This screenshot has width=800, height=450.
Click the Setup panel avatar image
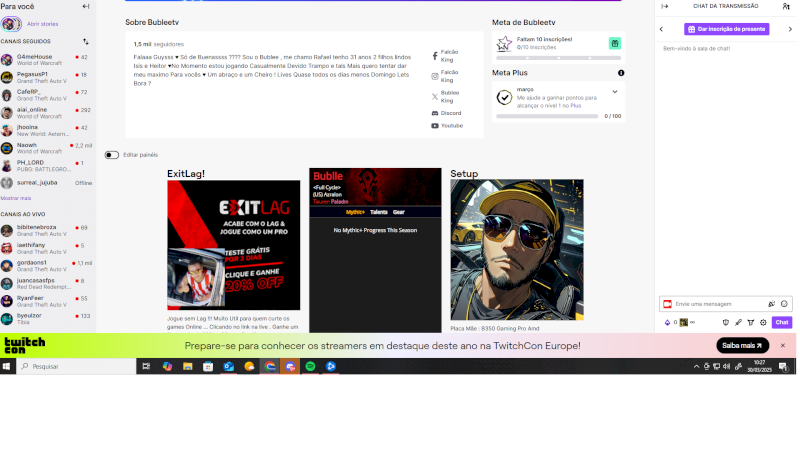pyautogui.click(x=517, y=249)
